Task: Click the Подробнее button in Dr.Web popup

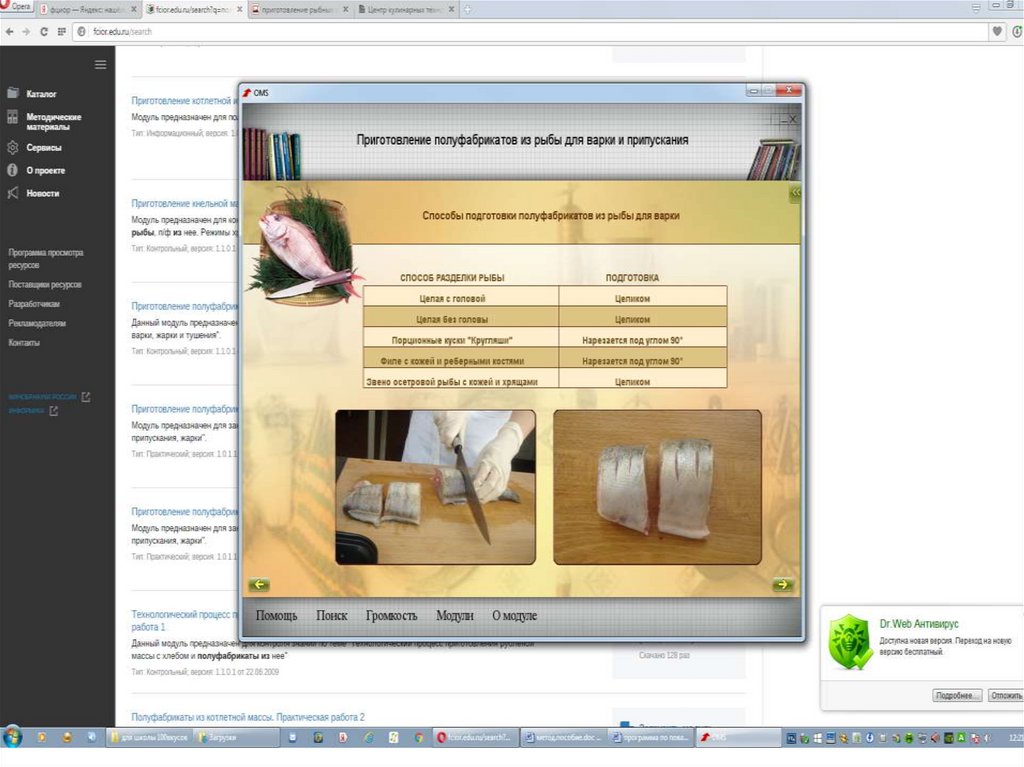Action: (x=955, y=695)
